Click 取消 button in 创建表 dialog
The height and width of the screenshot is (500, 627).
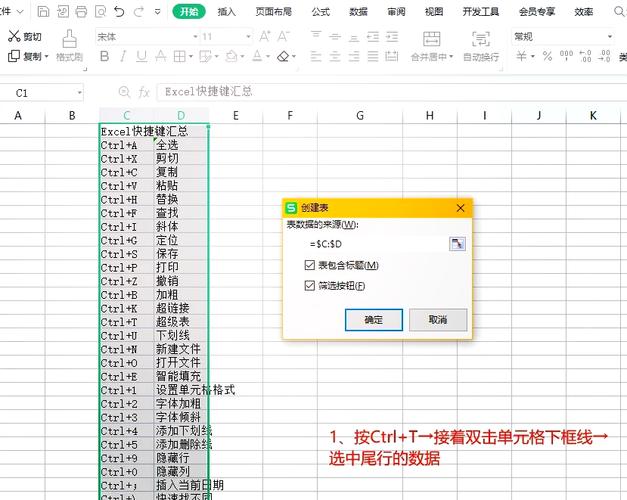pos(438,320)
